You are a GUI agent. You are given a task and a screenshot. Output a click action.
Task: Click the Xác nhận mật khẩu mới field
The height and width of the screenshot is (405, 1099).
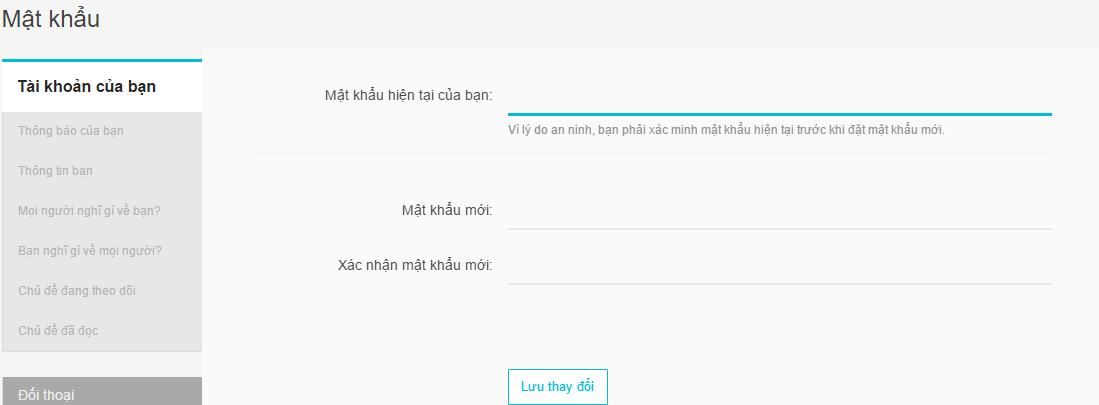click(779, 267)
